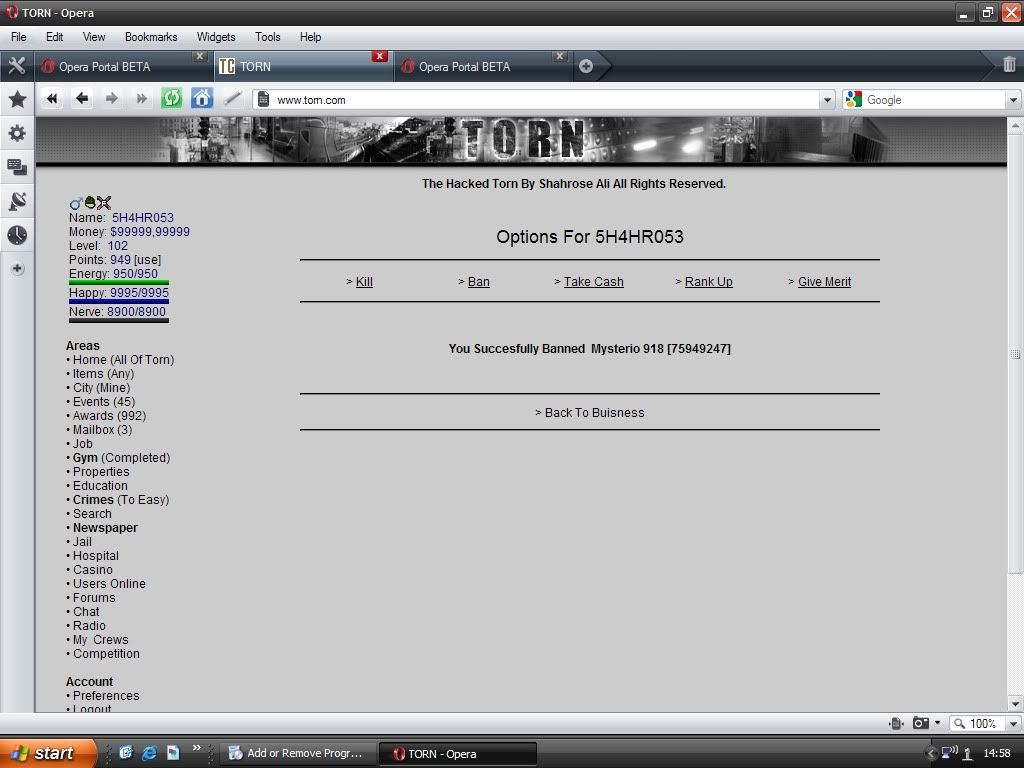The image size is (1024, 768).
Task: Click the page scrollbar down arrow
Action: coord(1015,704)
